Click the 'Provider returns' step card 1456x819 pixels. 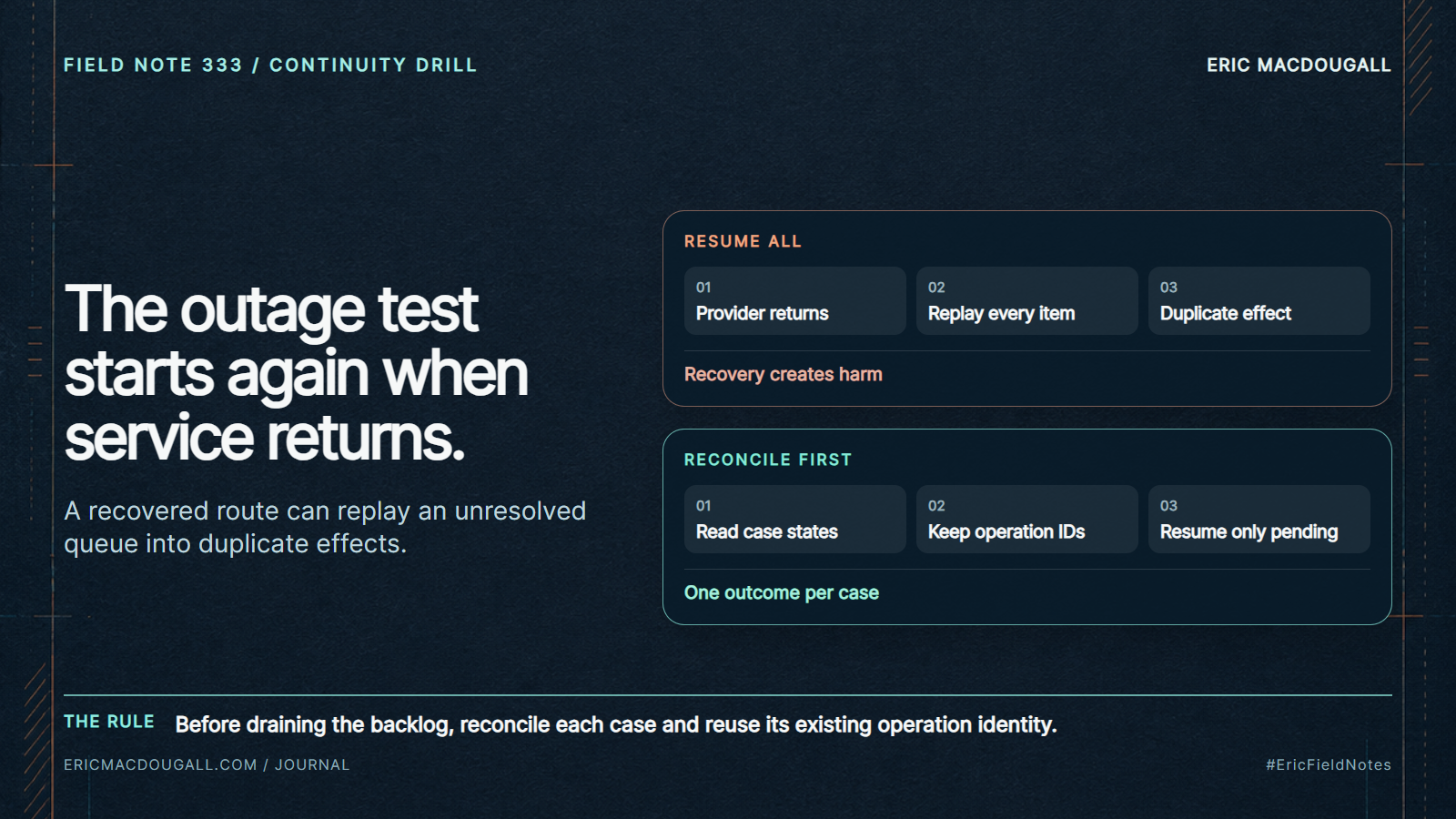[794, 300]
